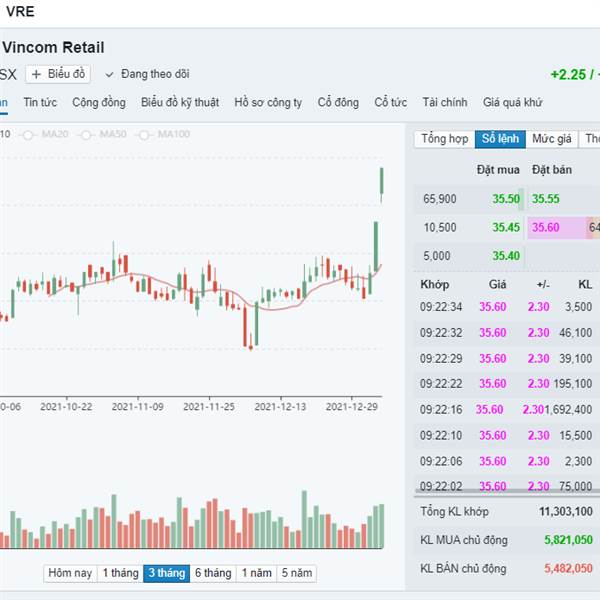The width and height of the screenshot is (600, 600).
Task: Click the plus Biểu đồ button
Action: click(x=58, y=74)
